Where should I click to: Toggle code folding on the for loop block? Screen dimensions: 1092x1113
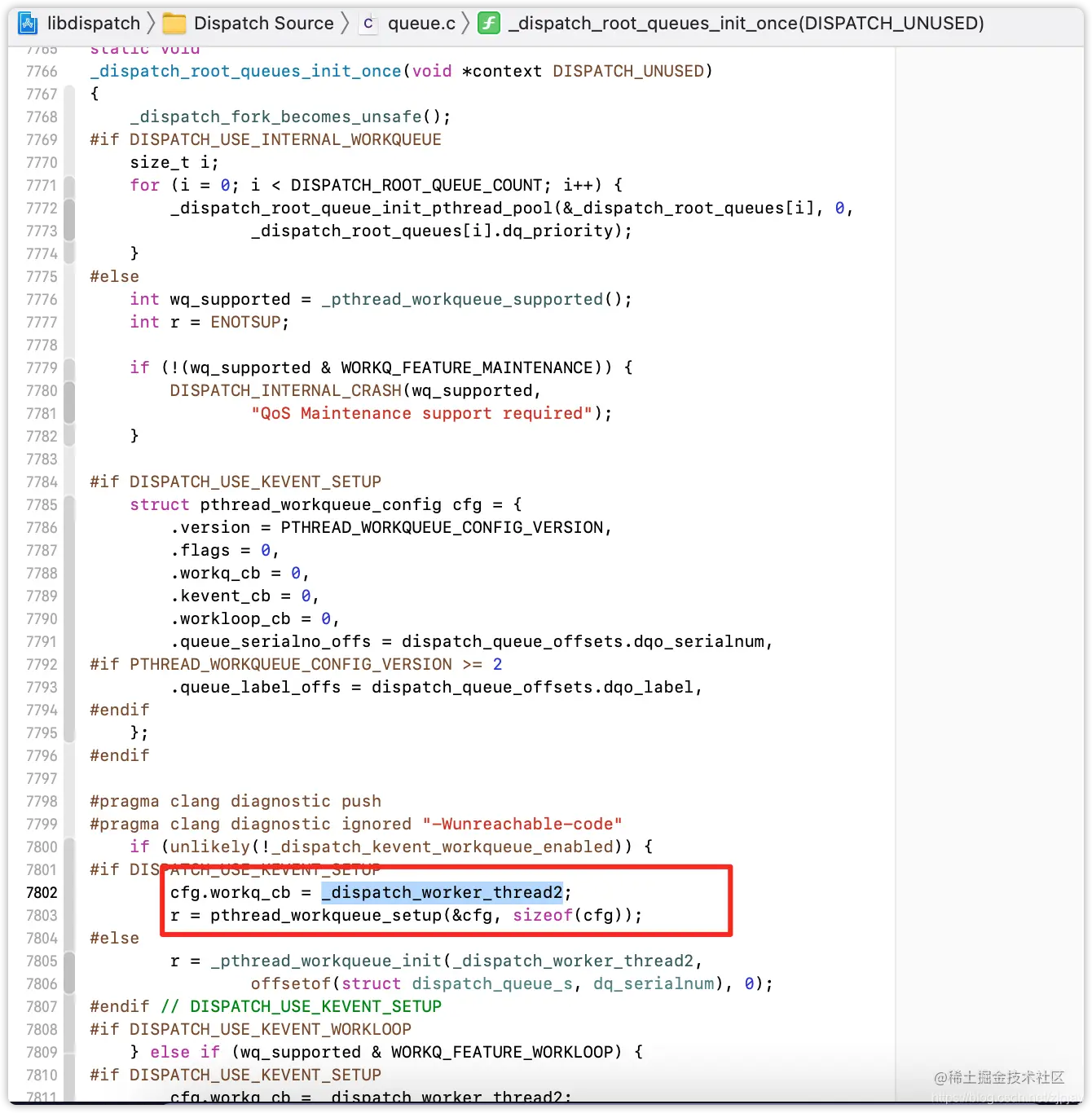[x=70, y=218]
